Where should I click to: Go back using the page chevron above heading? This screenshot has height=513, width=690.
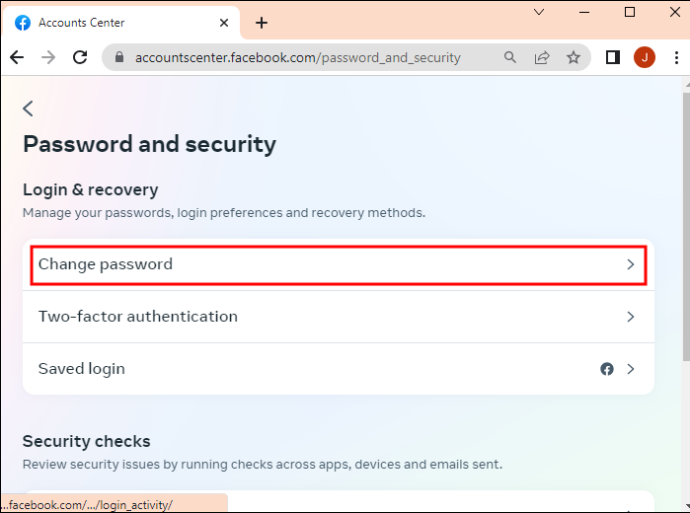[x=28, y=108]
